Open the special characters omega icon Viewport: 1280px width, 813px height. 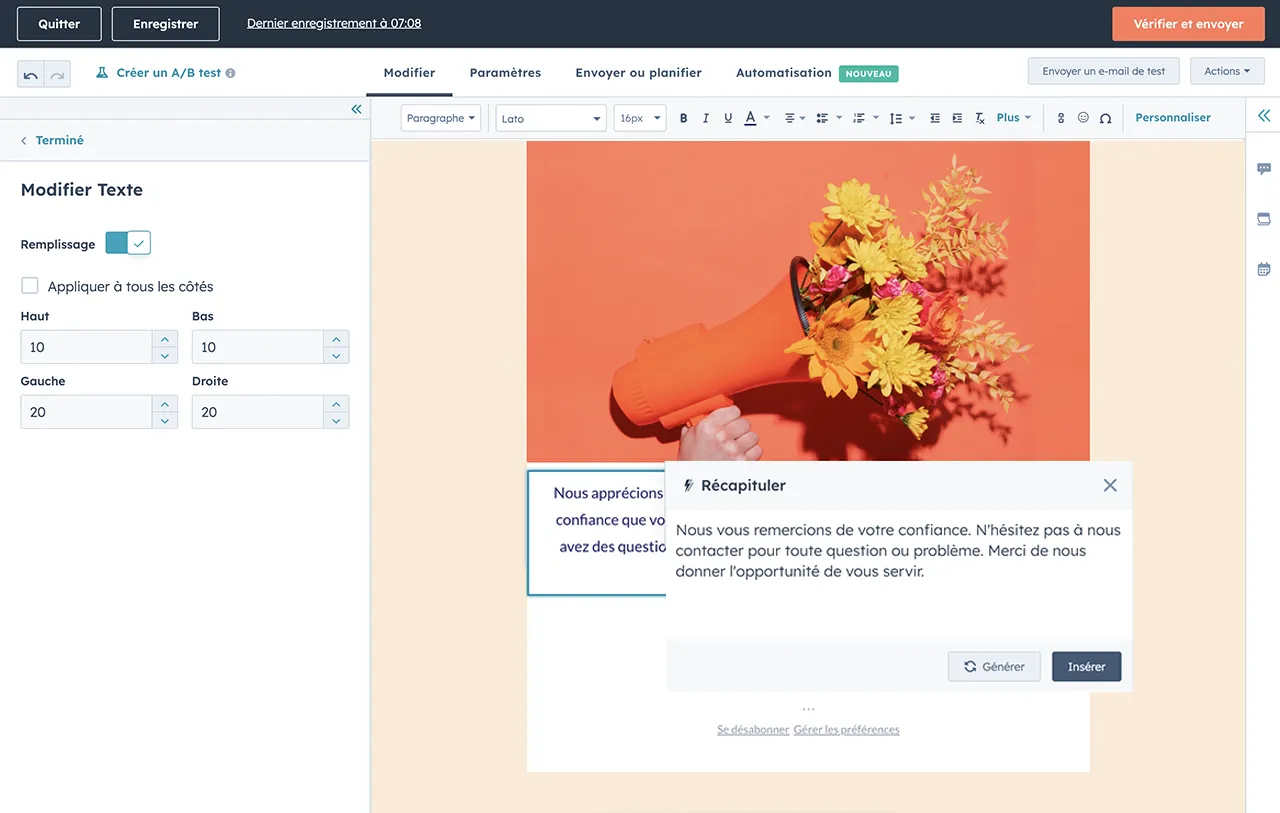[x=1105, y=118]
